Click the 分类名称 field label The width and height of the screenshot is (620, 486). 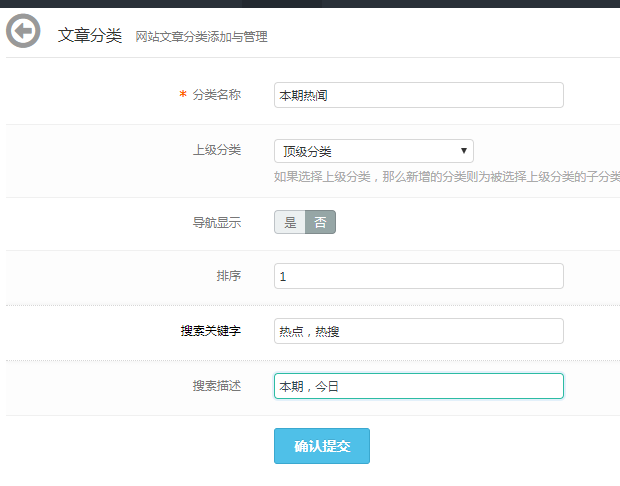(216, 95)
